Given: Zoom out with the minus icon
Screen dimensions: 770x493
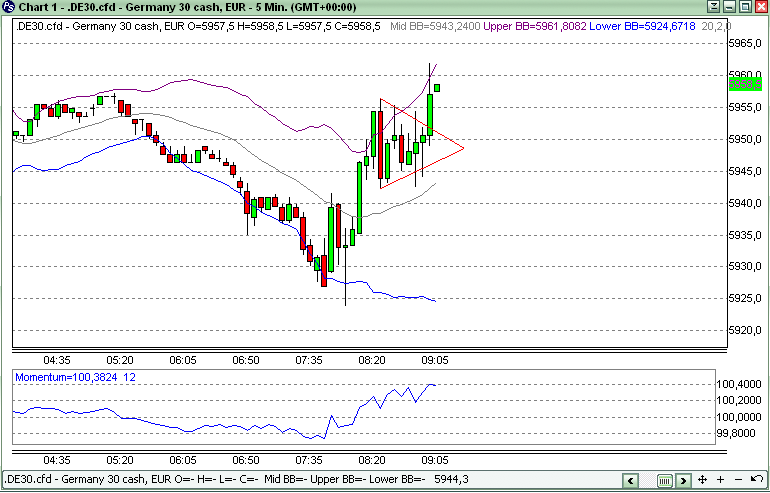Looking at the screenshot, I should point(738,479).
